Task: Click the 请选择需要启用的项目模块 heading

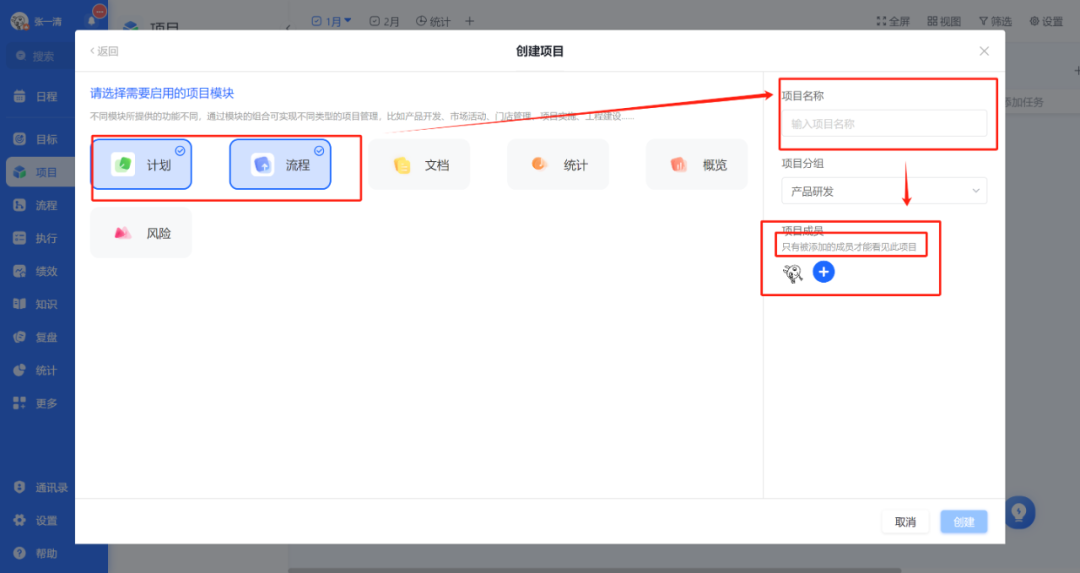Action: pos(162,93)
